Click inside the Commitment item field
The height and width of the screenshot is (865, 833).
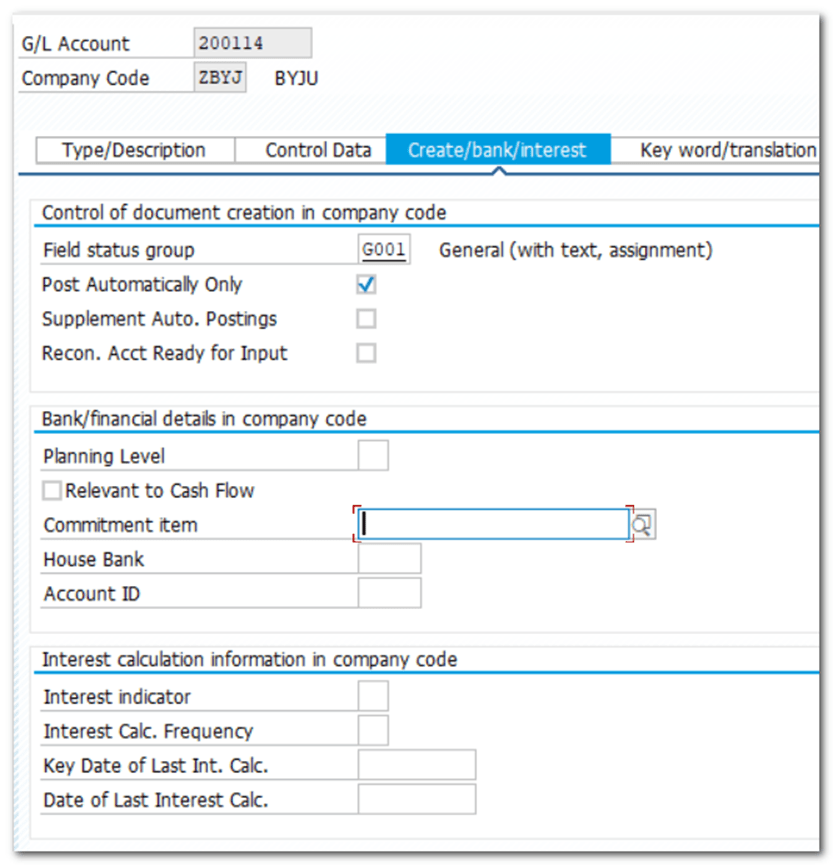click(x=494, y=524)
